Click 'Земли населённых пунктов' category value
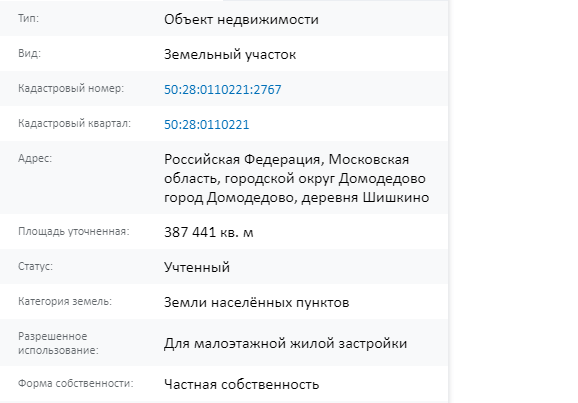Viewport: 578px width, 403px height. pos(257,302)
